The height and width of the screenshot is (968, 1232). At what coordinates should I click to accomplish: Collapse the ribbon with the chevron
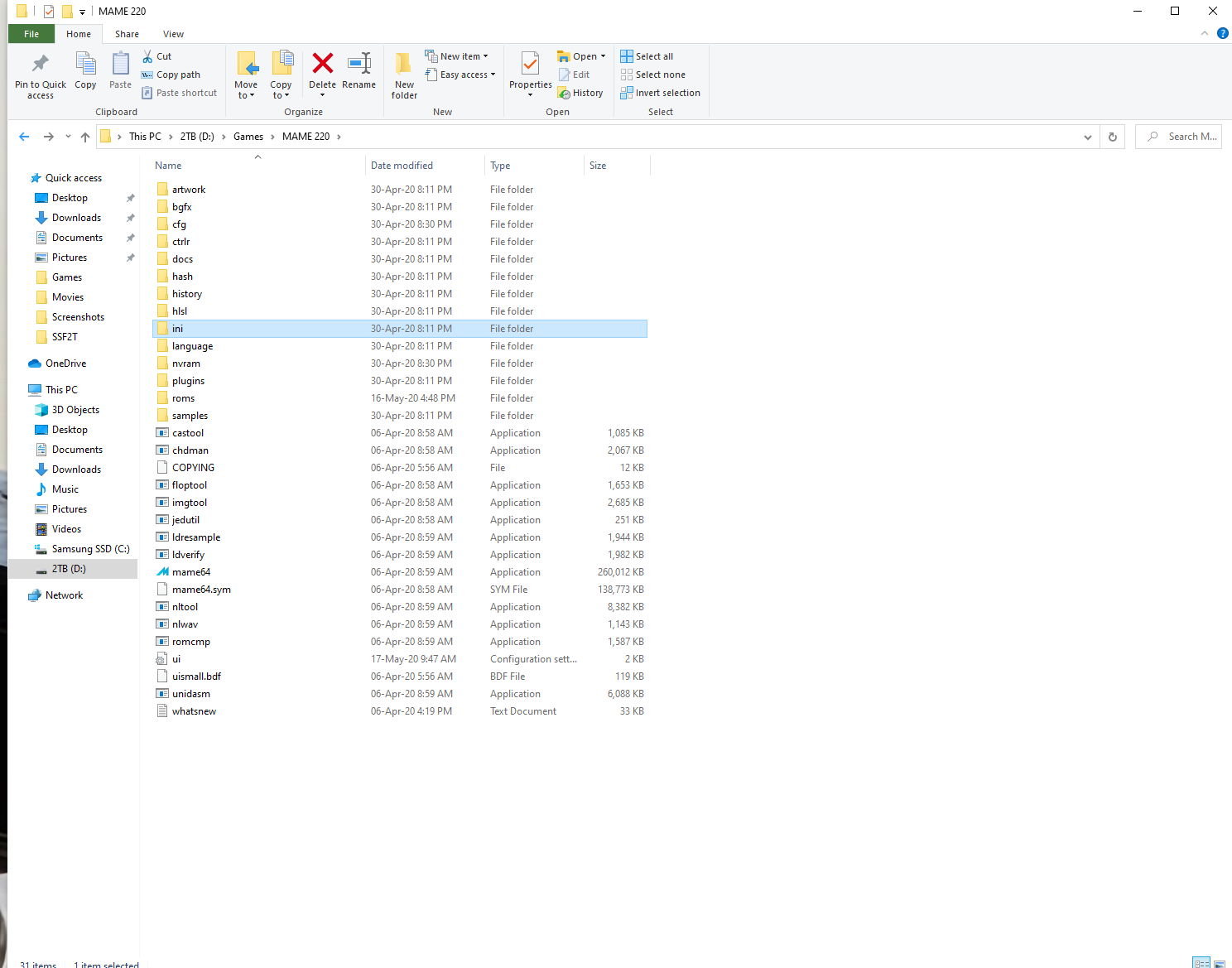pyautogui.click(x=1204, y=33)
